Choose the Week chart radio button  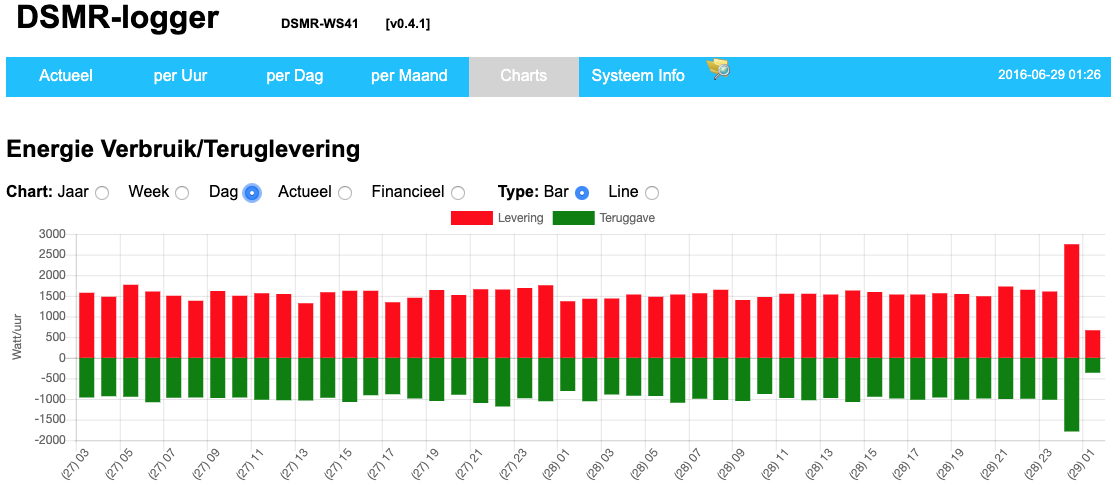coord(182,193)
